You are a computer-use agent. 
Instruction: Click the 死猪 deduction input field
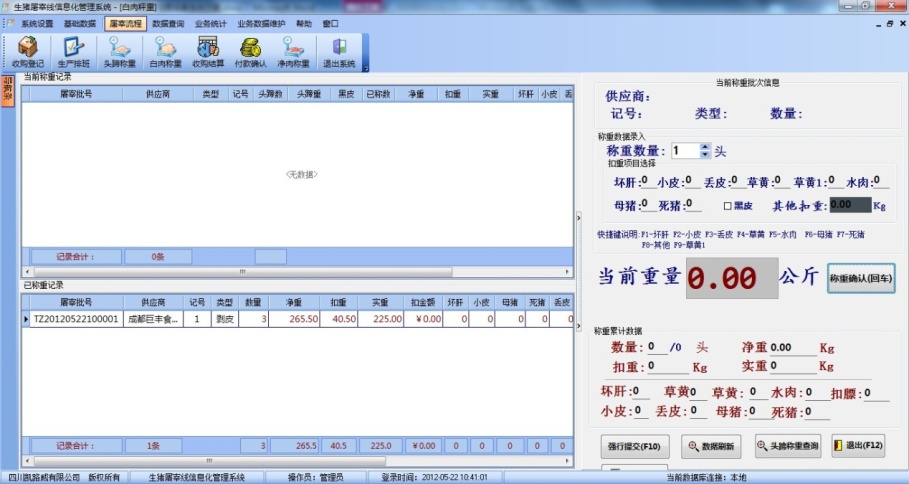point(693,205)
